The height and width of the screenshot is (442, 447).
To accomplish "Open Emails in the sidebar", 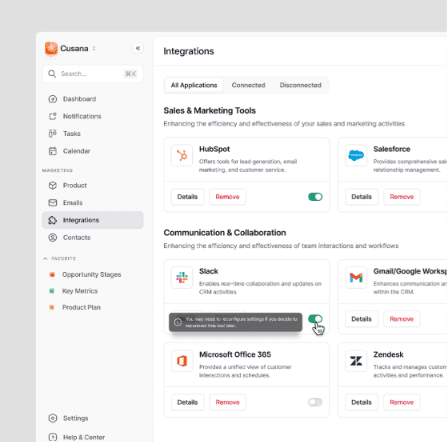I will click(x=93, y=203).
